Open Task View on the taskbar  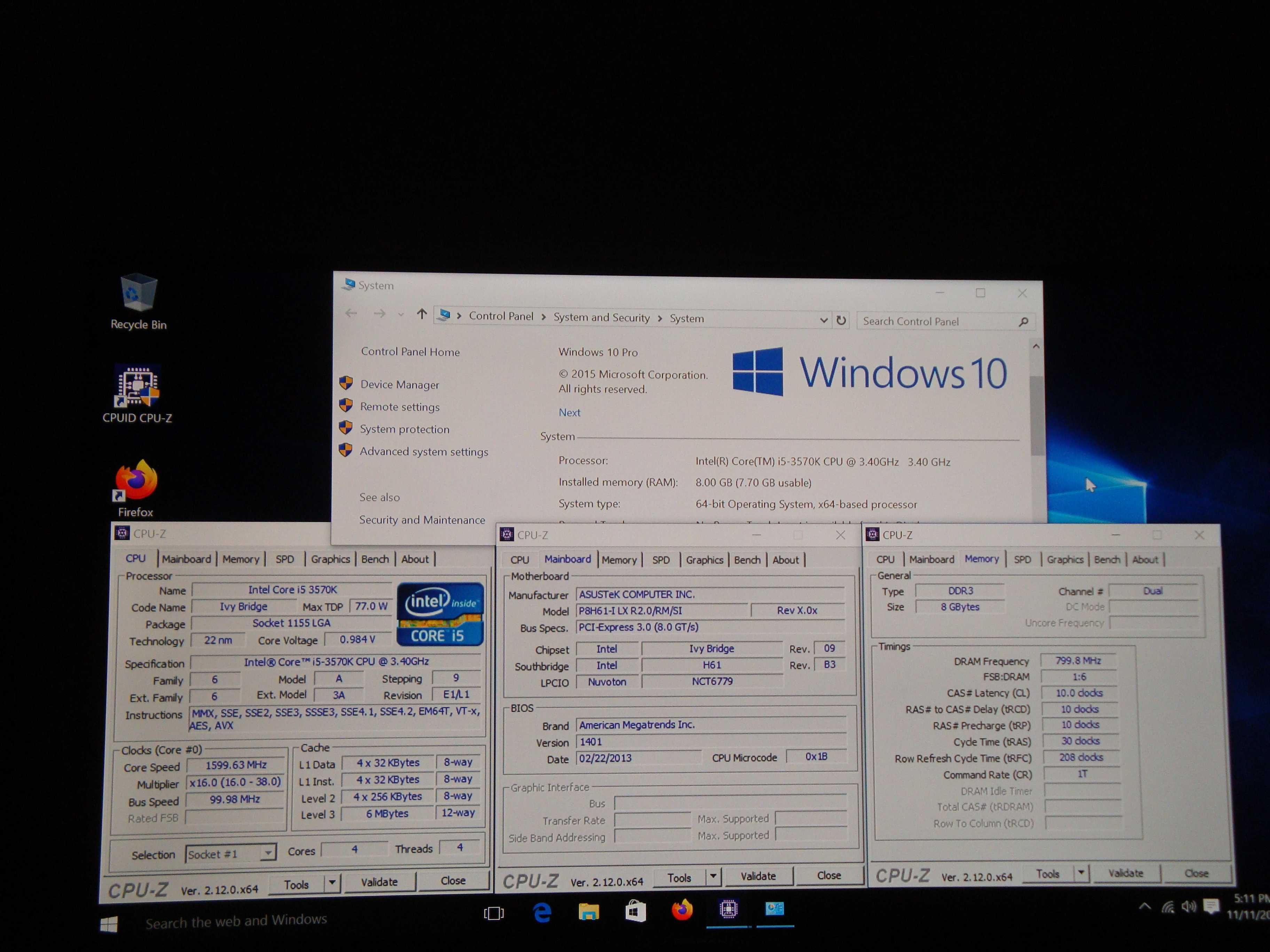tap(494, 913)
